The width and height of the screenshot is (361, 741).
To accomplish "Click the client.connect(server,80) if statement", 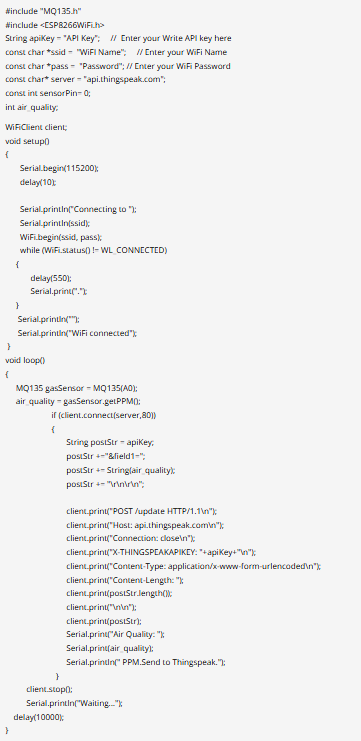I will coord(103,415).
